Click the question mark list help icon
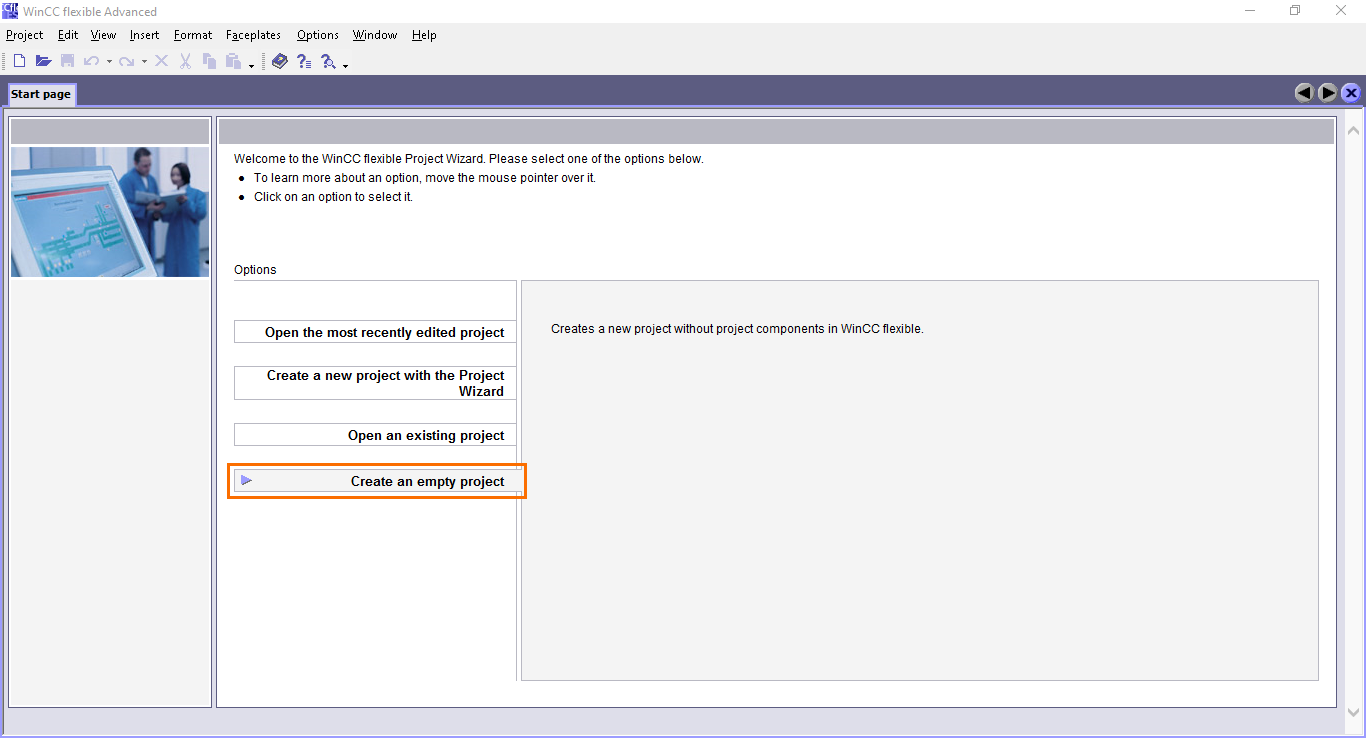Image resolution: width=1366 pixels, height=738 pixels. coord(304,62)
